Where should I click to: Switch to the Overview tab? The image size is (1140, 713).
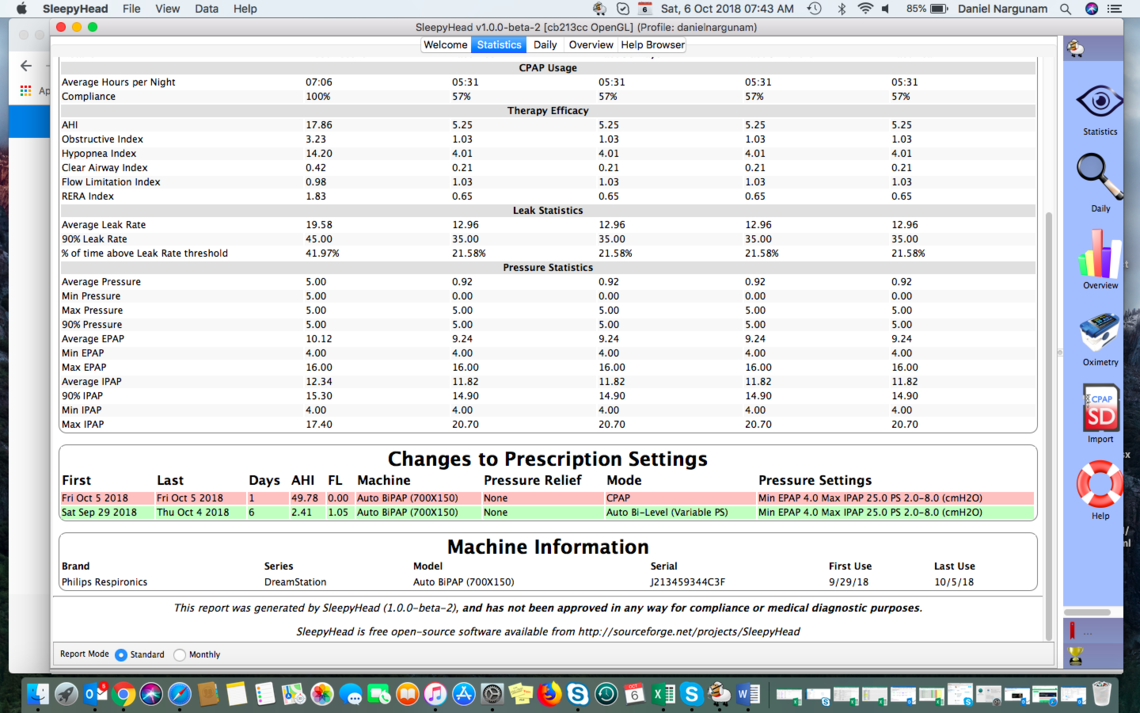point(590,45)
